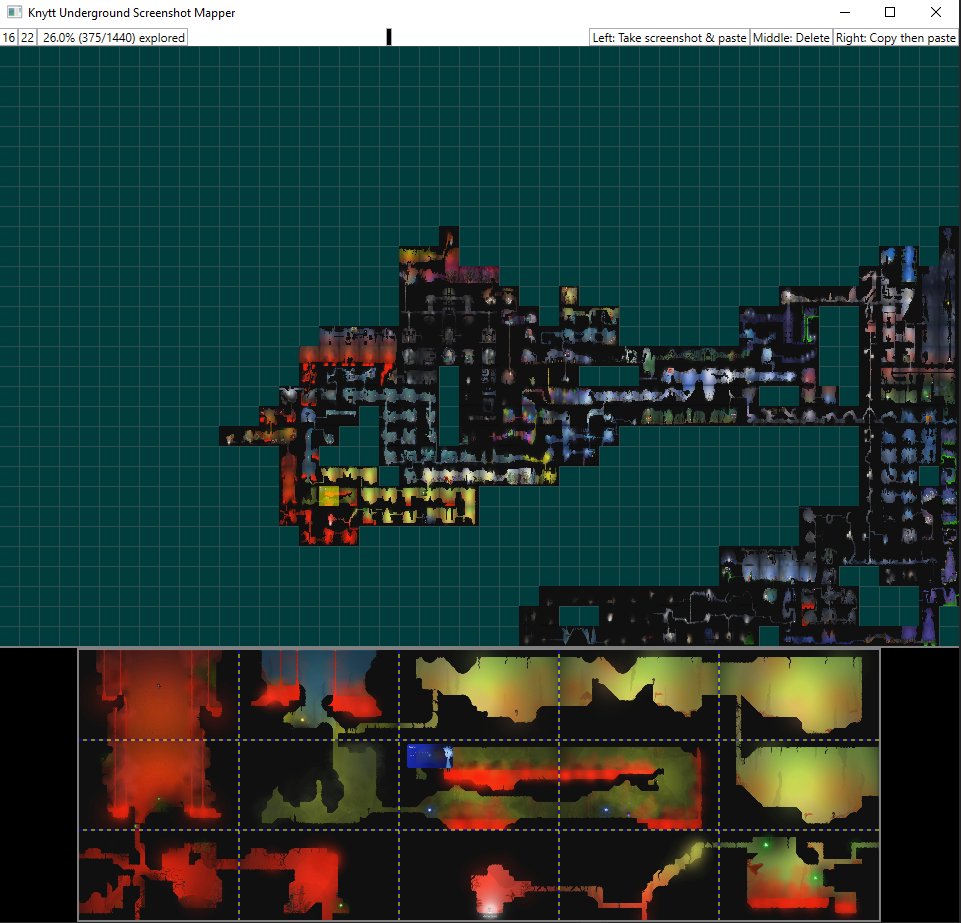The image size is (961, 923).
Task: Click the '22' coordinate value in status bar
Action: click(28, 37)
